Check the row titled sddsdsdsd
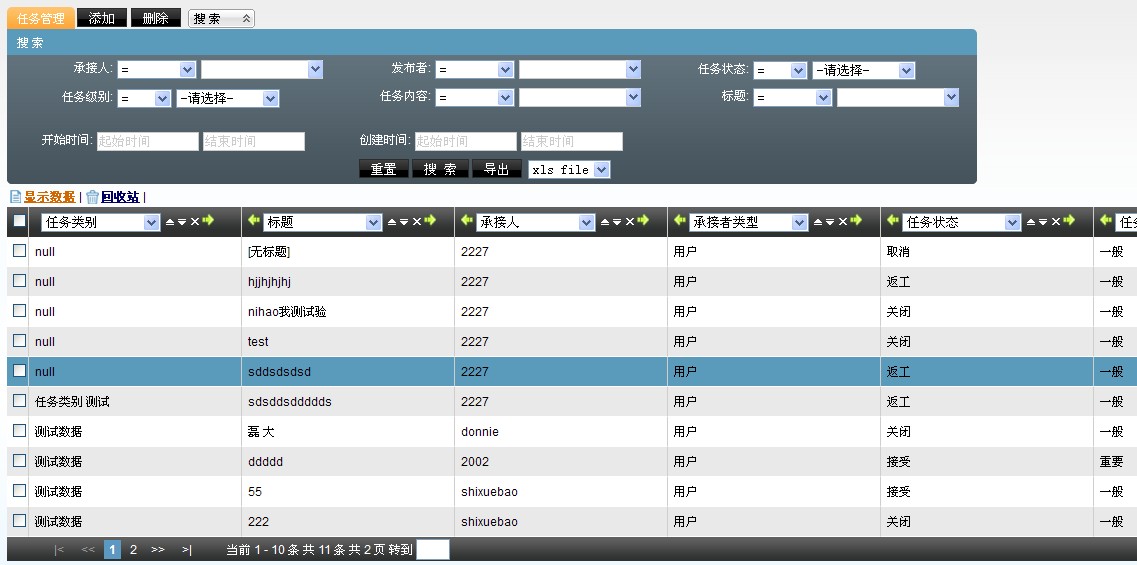The image size is (1137, 565). tap(19, 371)
